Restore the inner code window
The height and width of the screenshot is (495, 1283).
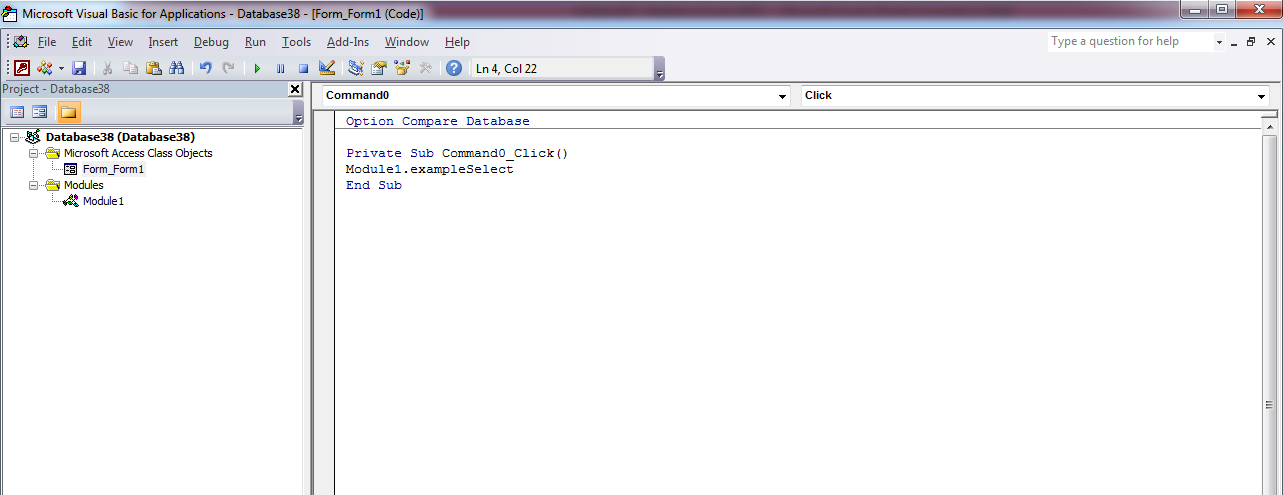coord(1251,42)
